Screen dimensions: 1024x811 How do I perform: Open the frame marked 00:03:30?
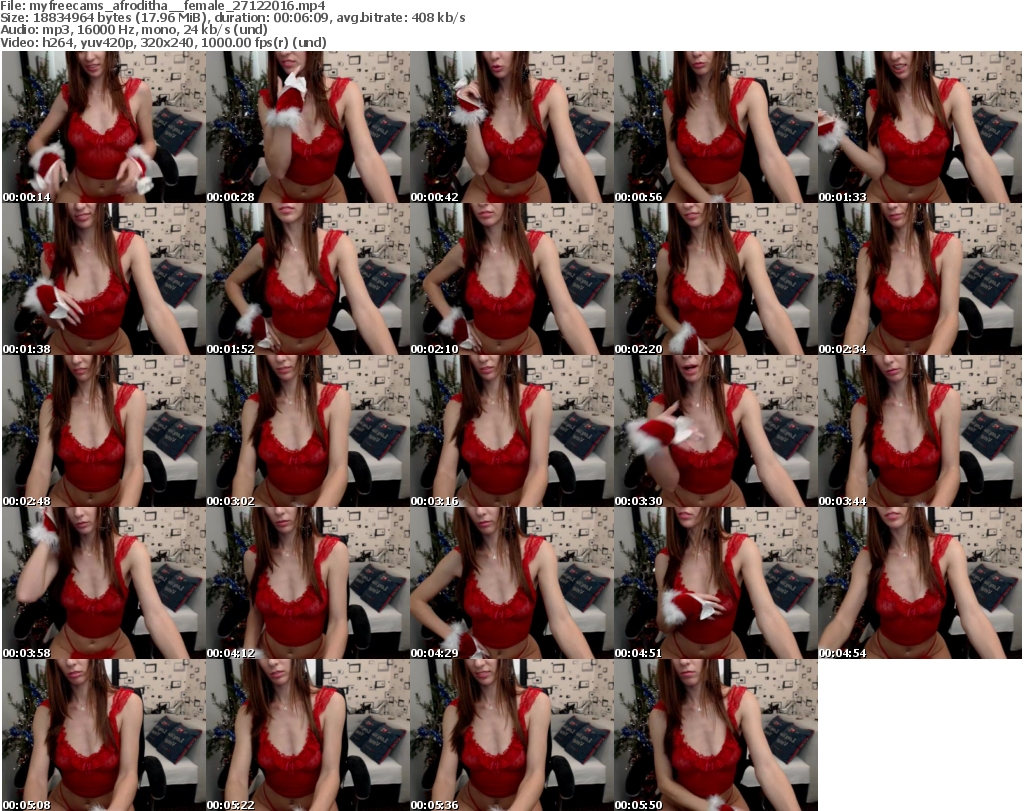click(x=715, y=431)
